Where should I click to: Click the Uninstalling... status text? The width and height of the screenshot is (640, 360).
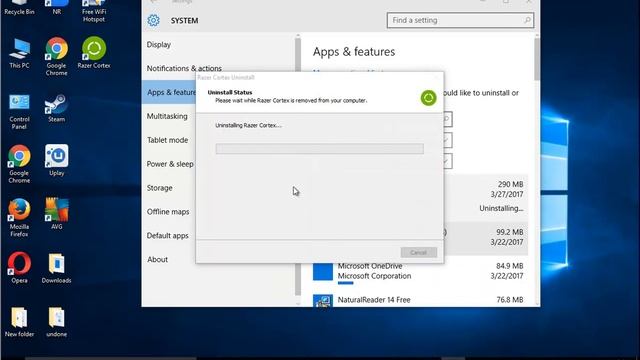[501, 208]
